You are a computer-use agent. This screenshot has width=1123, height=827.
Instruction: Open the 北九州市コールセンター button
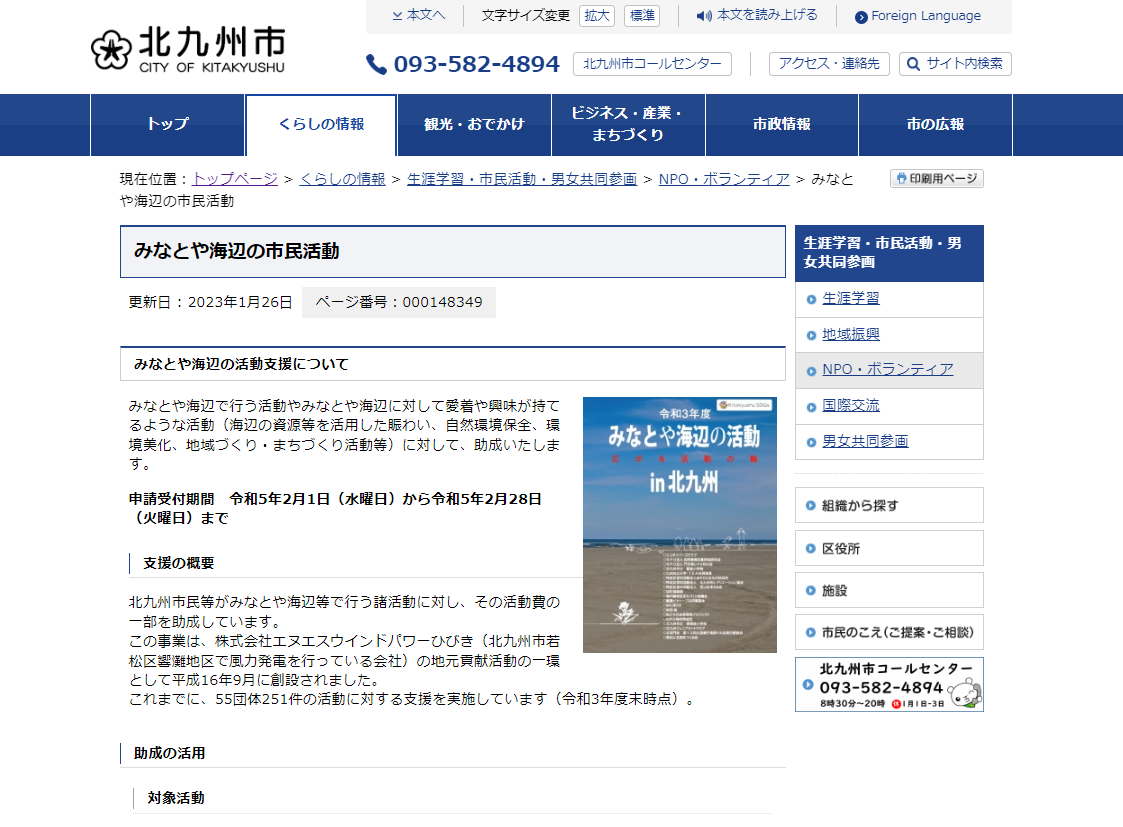(652, 64)
